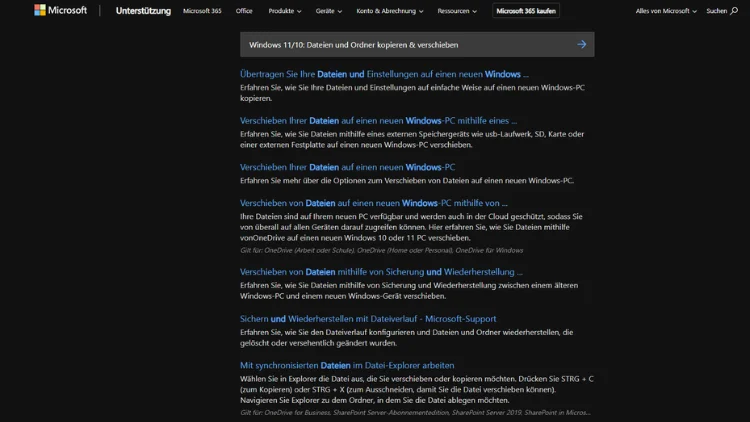The image size is (750, 422).
Task: Expand the Konto & Abrechnung dropdown
Action: pos(389,11)
